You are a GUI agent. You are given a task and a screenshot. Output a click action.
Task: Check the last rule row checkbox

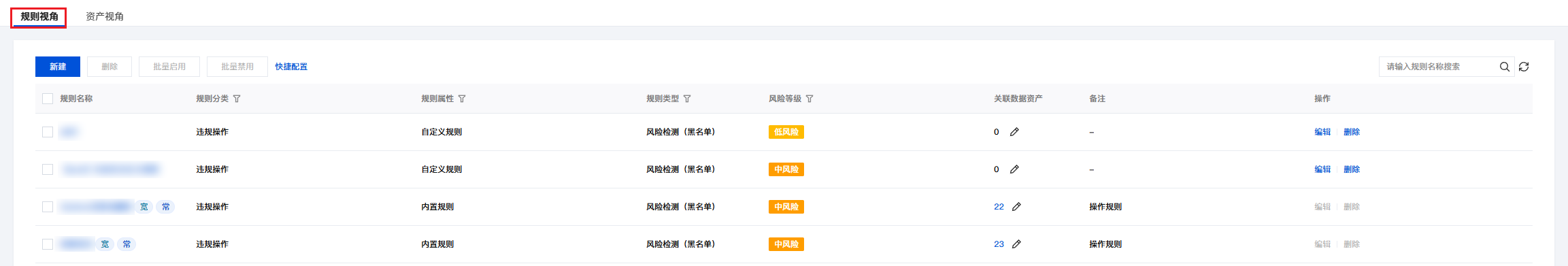[48, 244]
